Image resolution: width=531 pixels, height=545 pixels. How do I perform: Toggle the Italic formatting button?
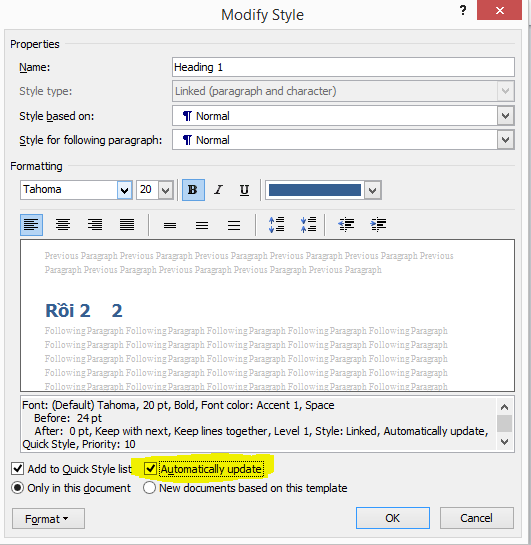(x=218, y=190)
